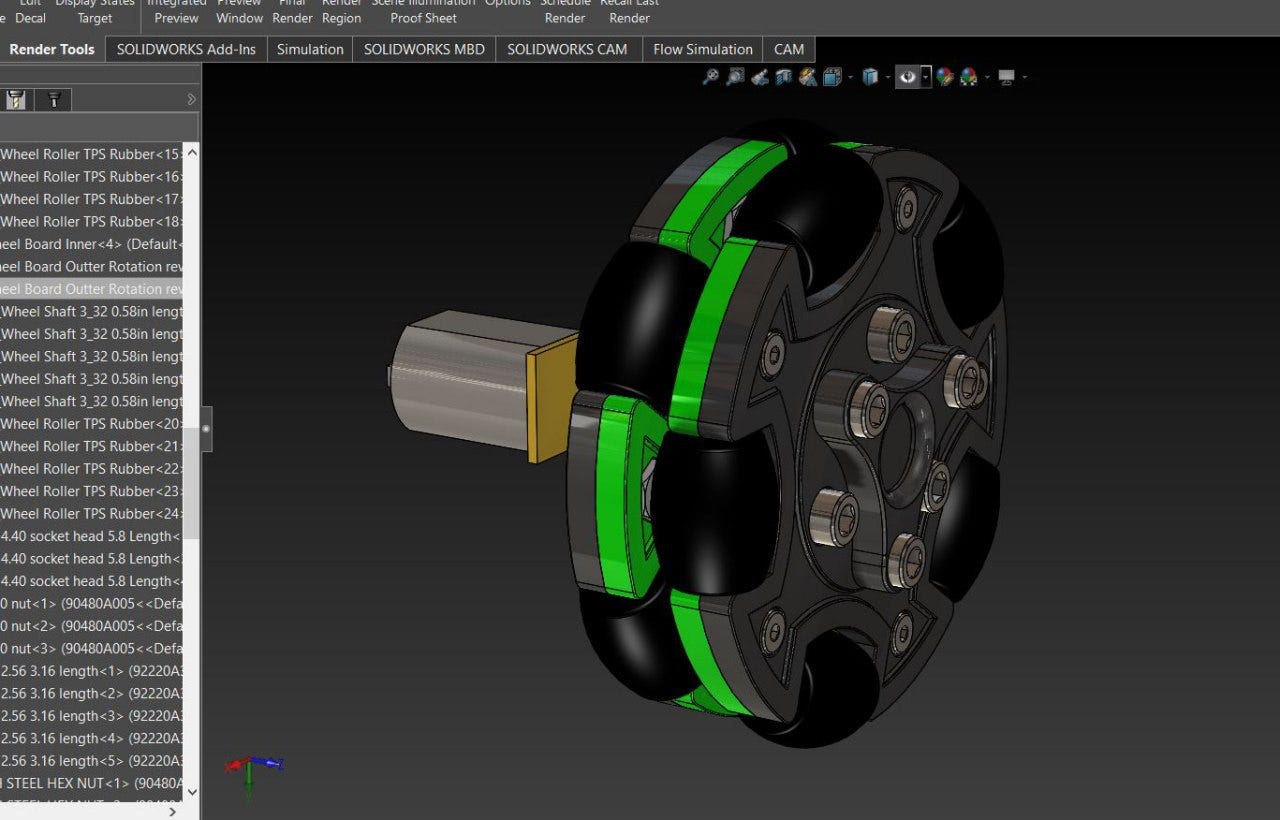Launch the Final Render
The image size is (1280, 820).
click(x=292, y=10)
